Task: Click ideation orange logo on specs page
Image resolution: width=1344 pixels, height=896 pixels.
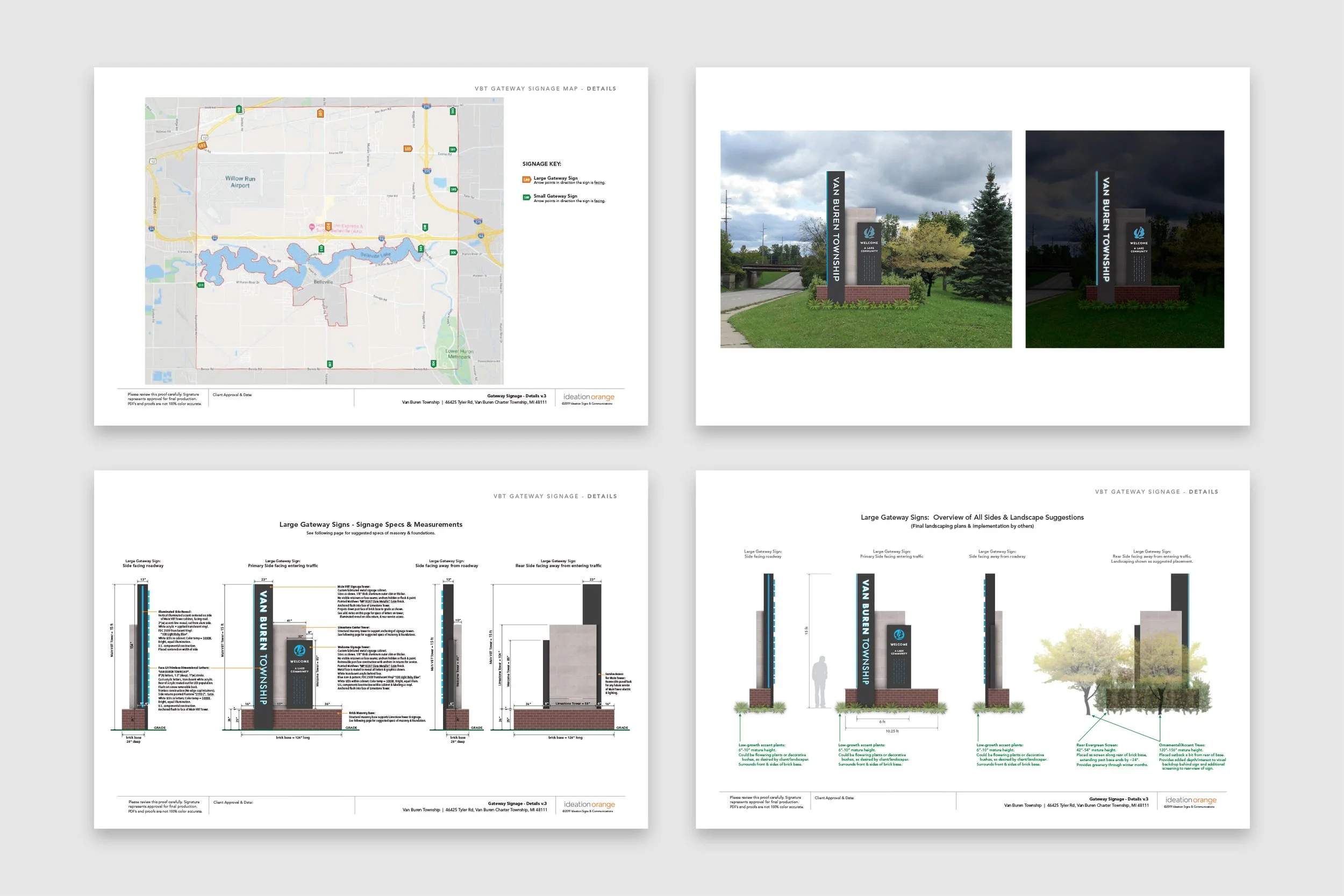Action: coord(589,805)
